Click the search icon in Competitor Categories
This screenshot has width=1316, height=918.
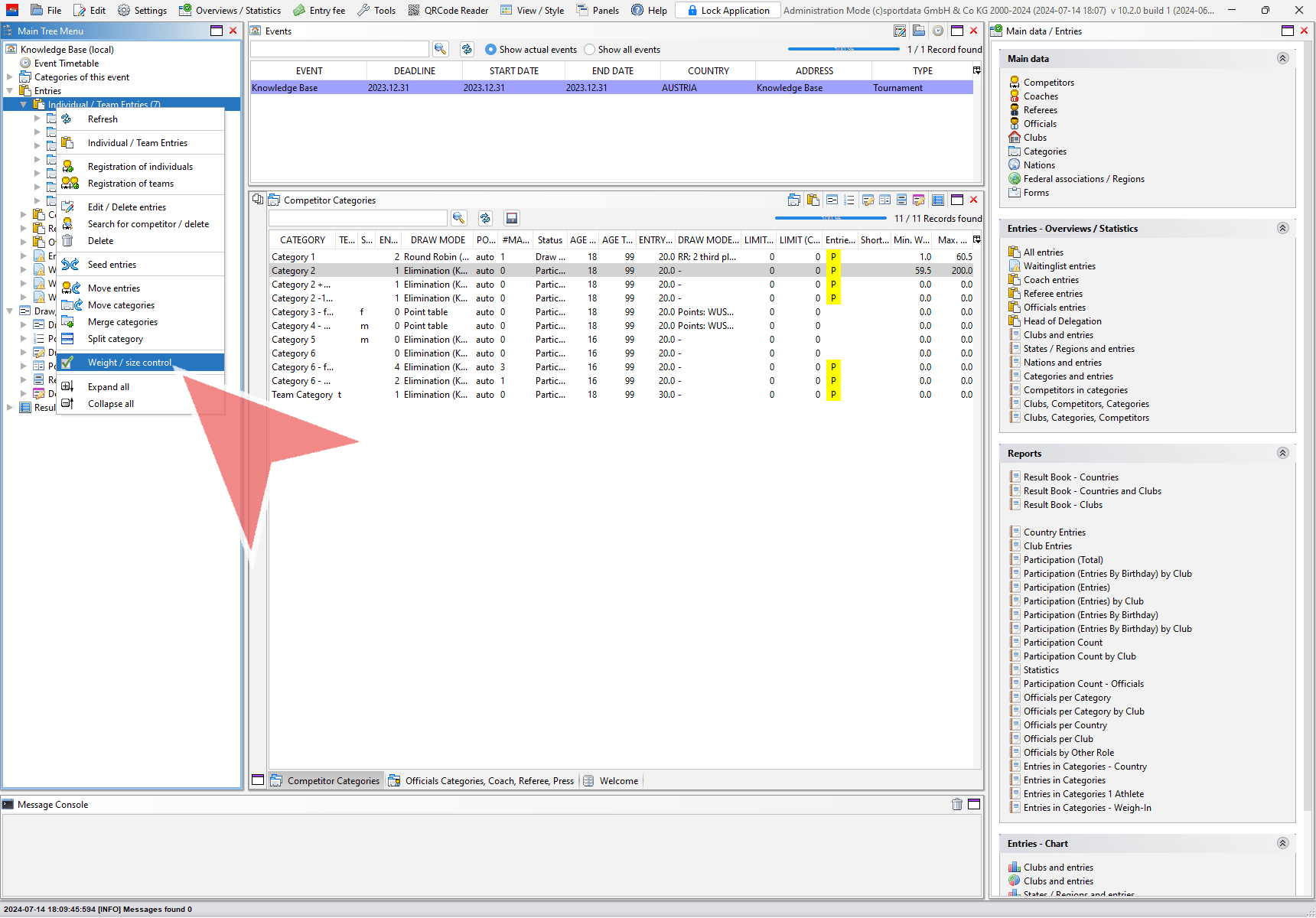(x=458, y=218)
